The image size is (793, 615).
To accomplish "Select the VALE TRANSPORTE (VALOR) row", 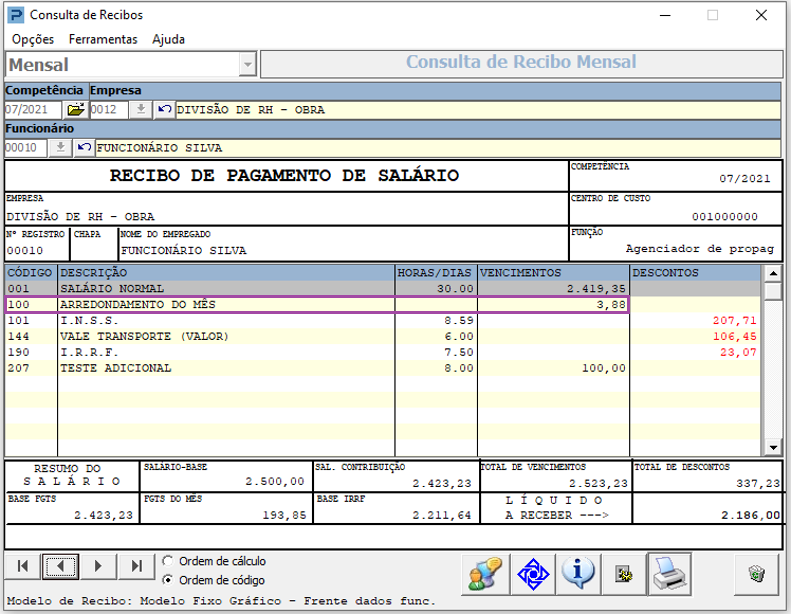I will point(383,336).
